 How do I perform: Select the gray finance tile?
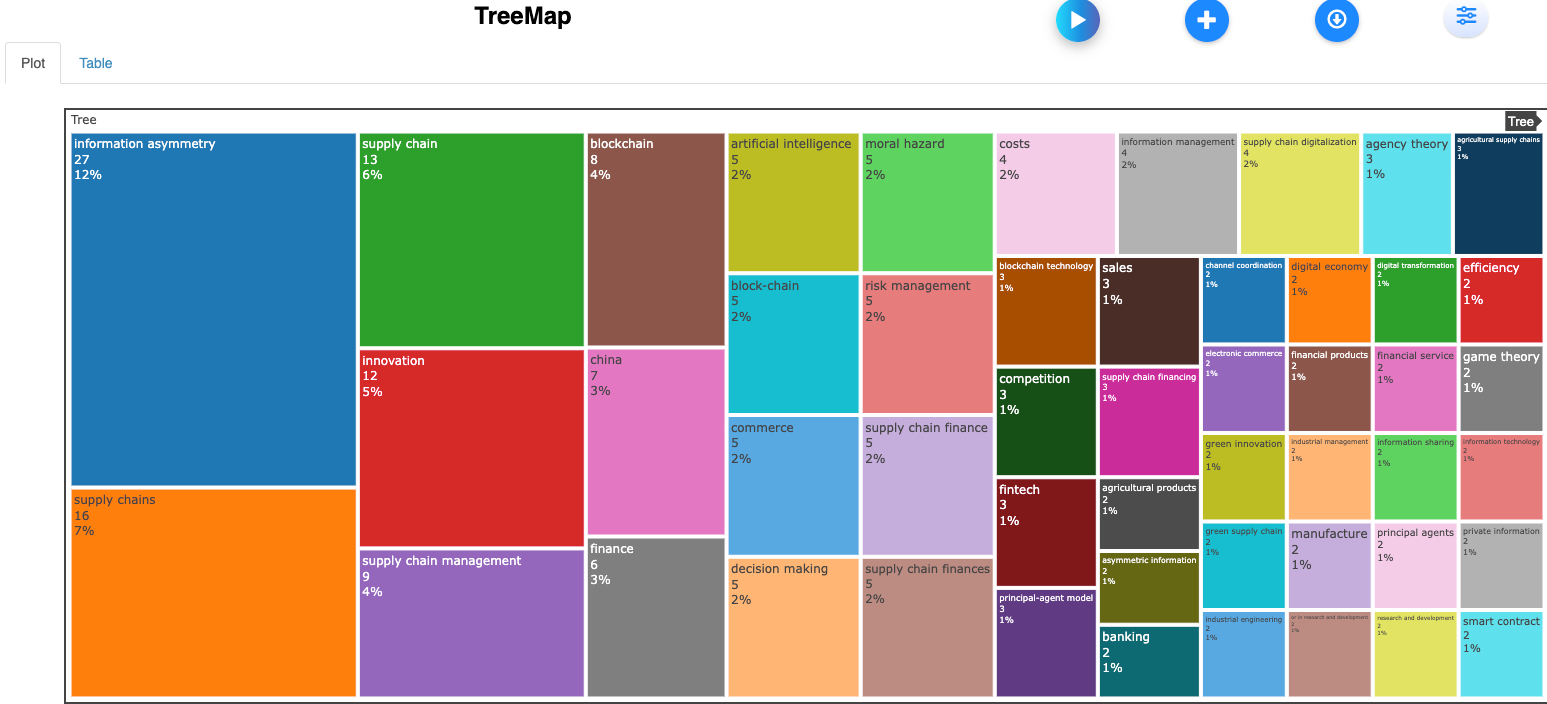[x=656, y=617]
